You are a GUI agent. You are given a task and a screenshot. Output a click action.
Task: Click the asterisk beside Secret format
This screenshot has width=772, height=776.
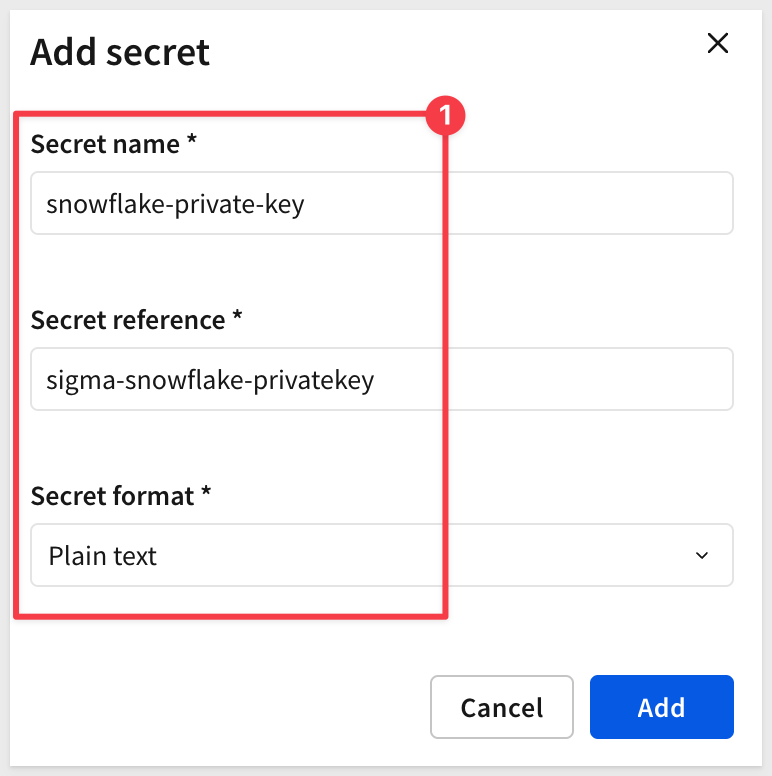tap(206, 491)
